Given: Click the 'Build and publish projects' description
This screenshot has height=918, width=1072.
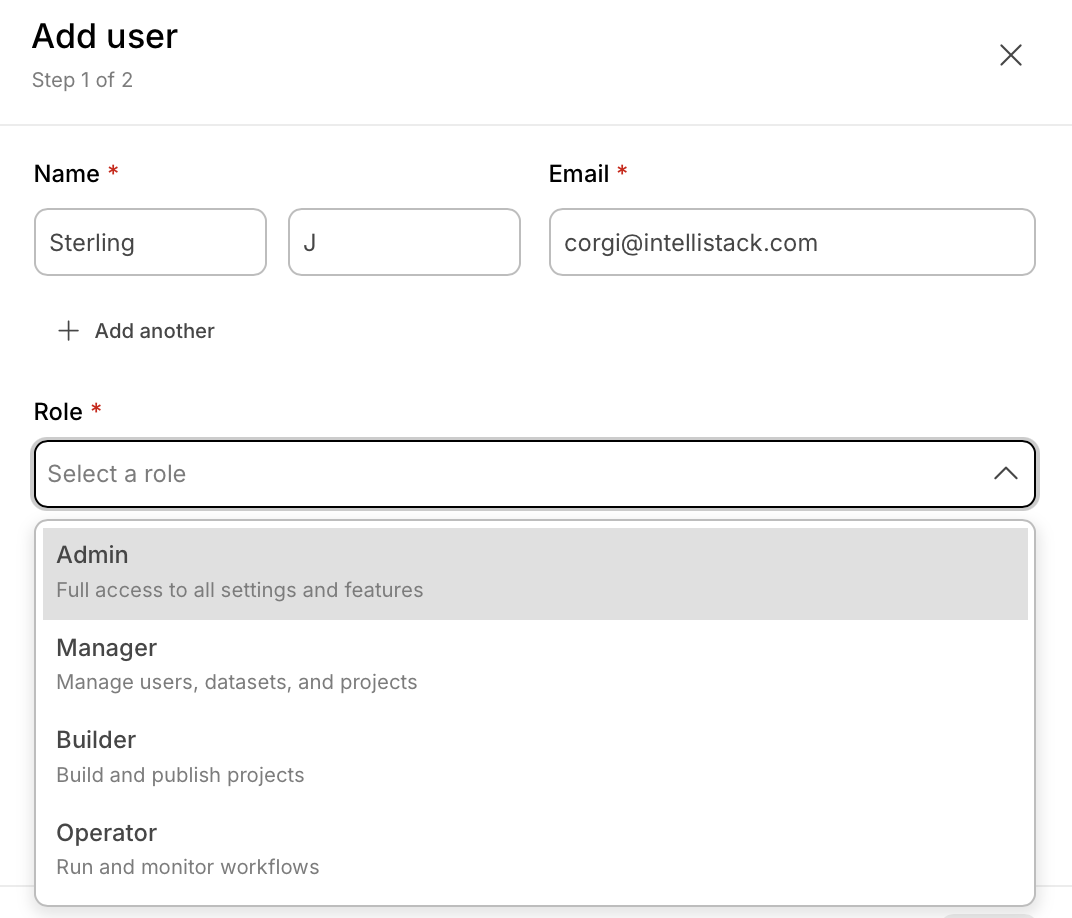Looking at the screenshot, I should tap(180, 775).
